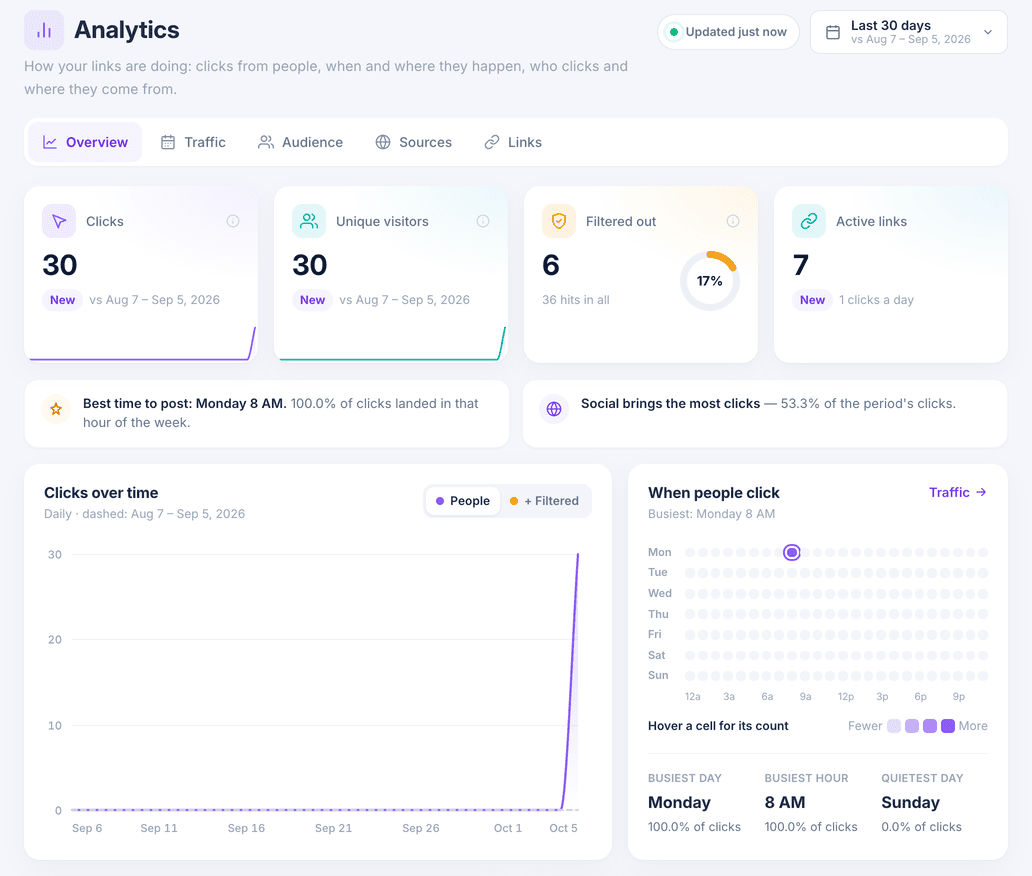Open the Traffic link in When people click
This screenshot has height=876, width=1032.
[x=958, y=492]
